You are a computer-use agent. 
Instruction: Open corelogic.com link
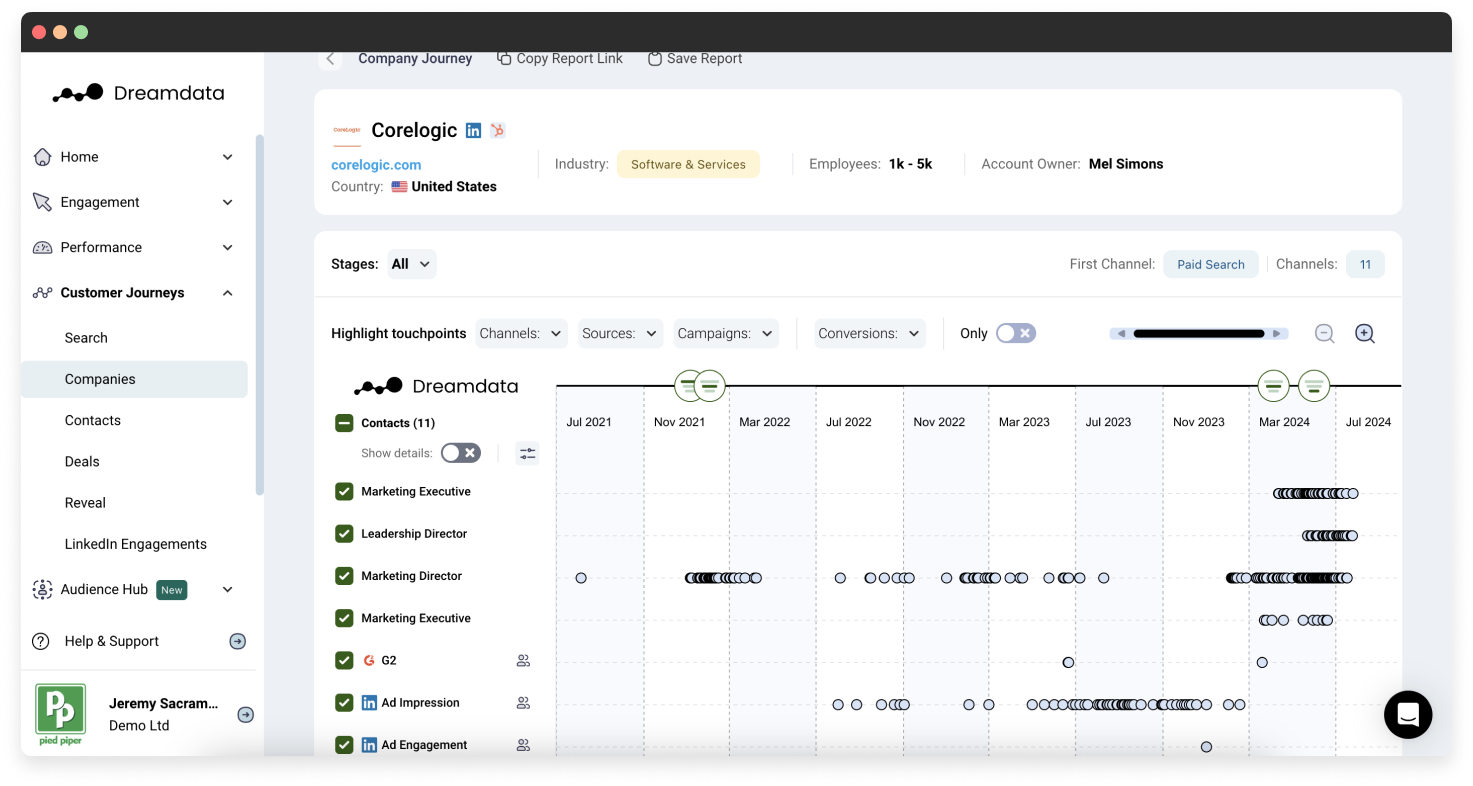[376, 165]
